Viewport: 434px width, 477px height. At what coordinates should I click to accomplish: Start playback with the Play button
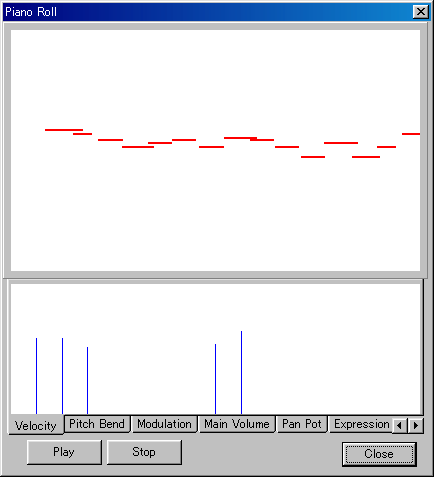pos(64,452)
